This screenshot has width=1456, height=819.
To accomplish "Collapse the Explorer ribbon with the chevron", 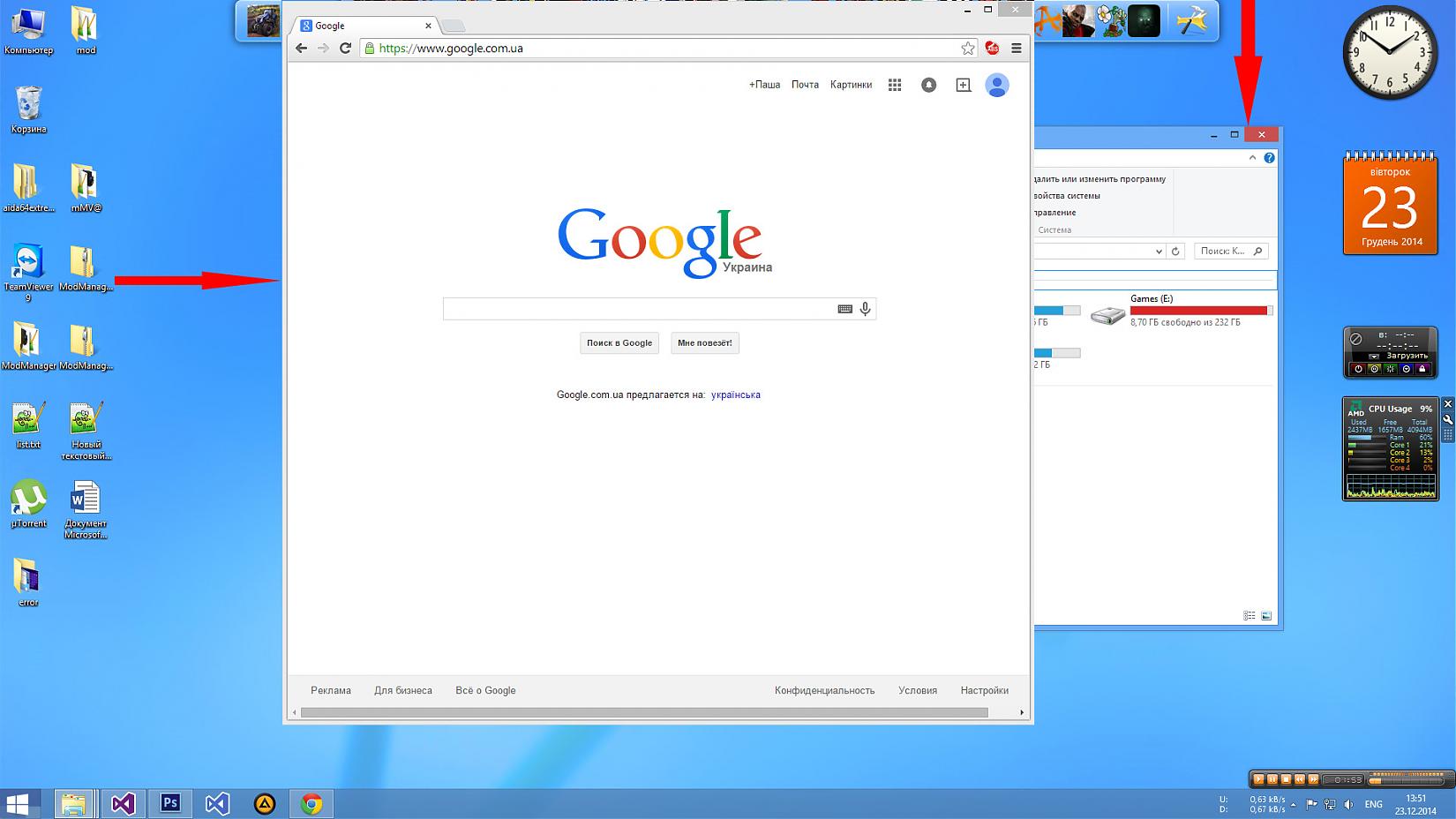I will [x=1252, y=158].
